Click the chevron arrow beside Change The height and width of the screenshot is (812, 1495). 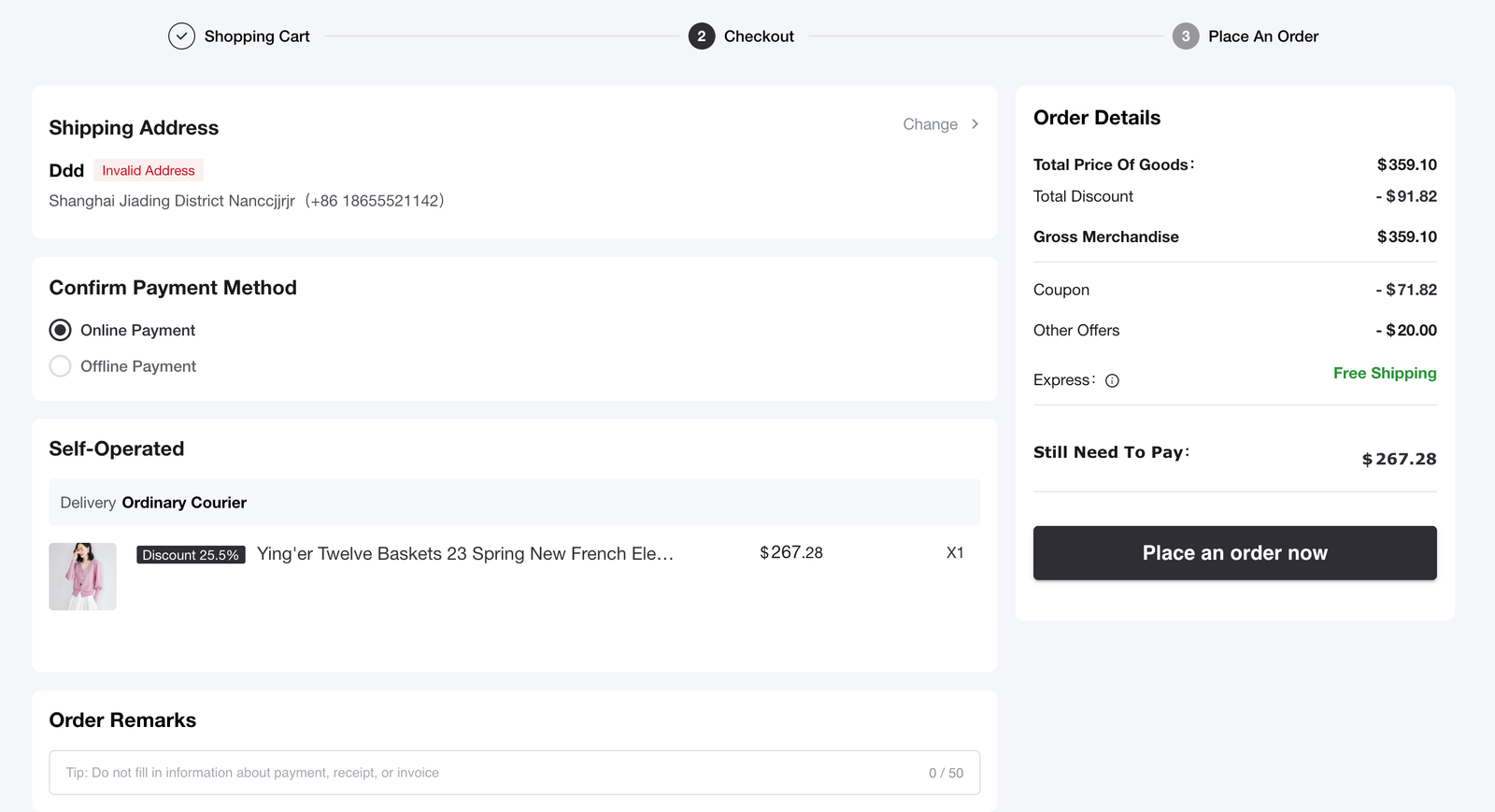[975, 124]
